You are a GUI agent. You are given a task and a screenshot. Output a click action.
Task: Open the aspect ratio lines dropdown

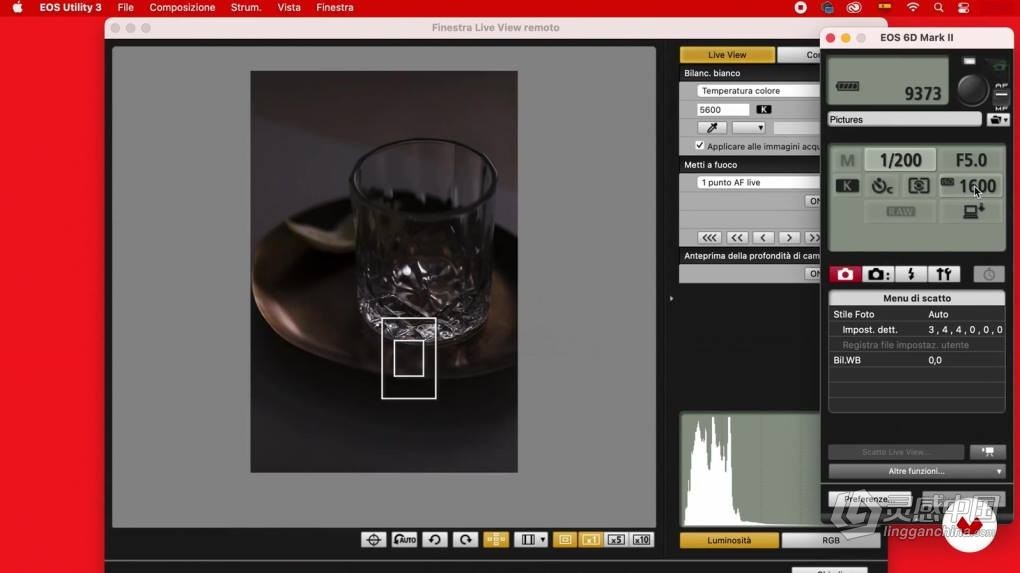(531, 539)
